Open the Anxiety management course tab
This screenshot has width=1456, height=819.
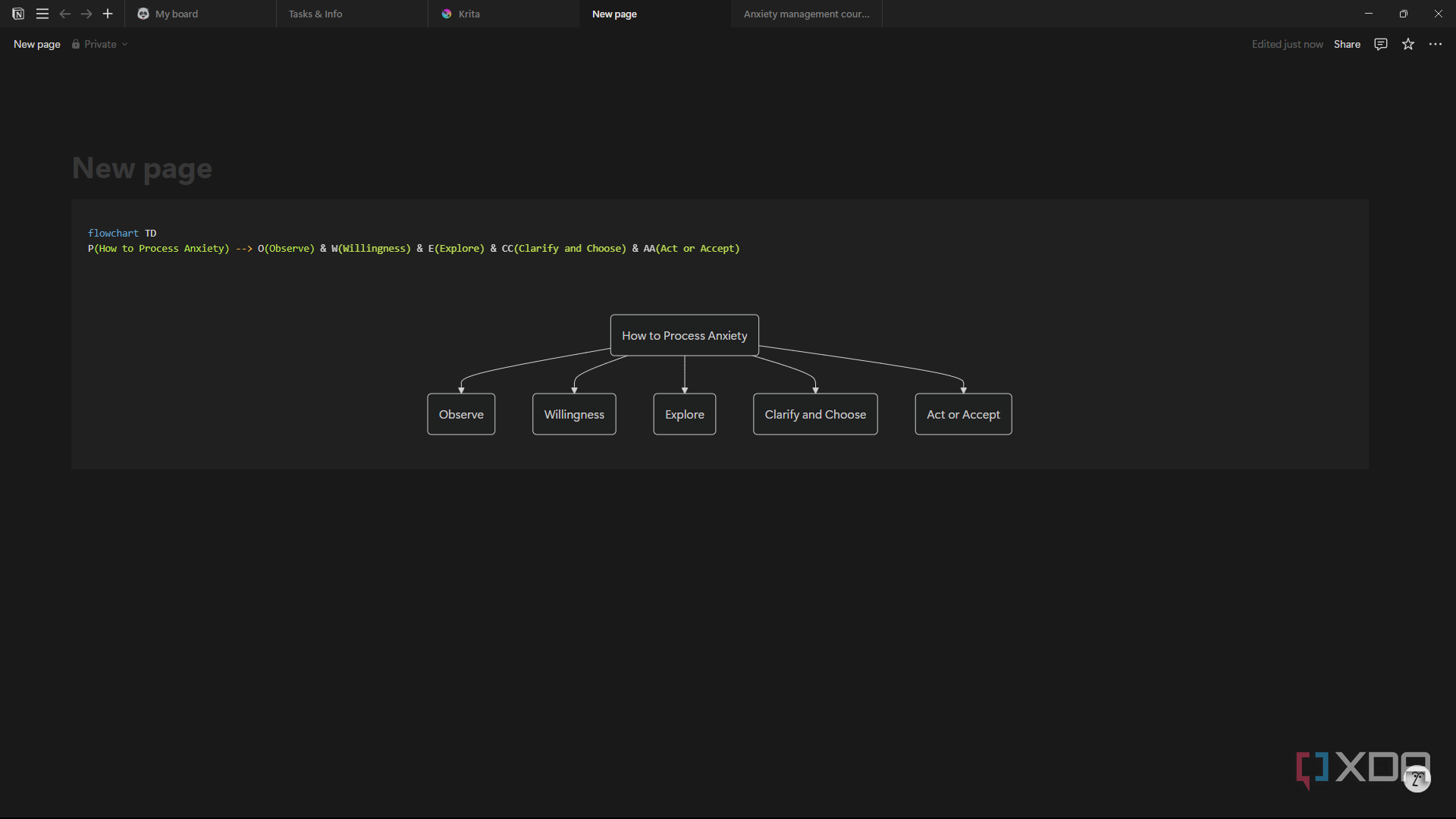tap(807, 14)
